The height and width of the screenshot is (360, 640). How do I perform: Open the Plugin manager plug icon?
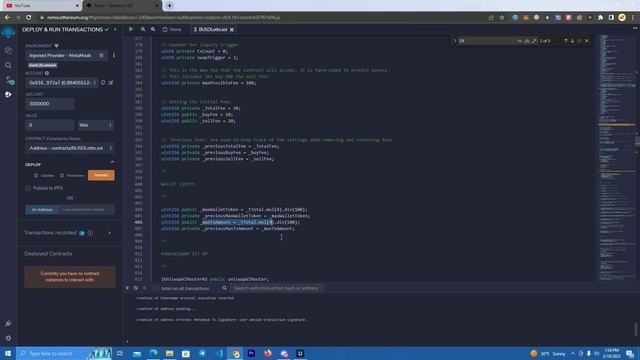tap(8, 323)
